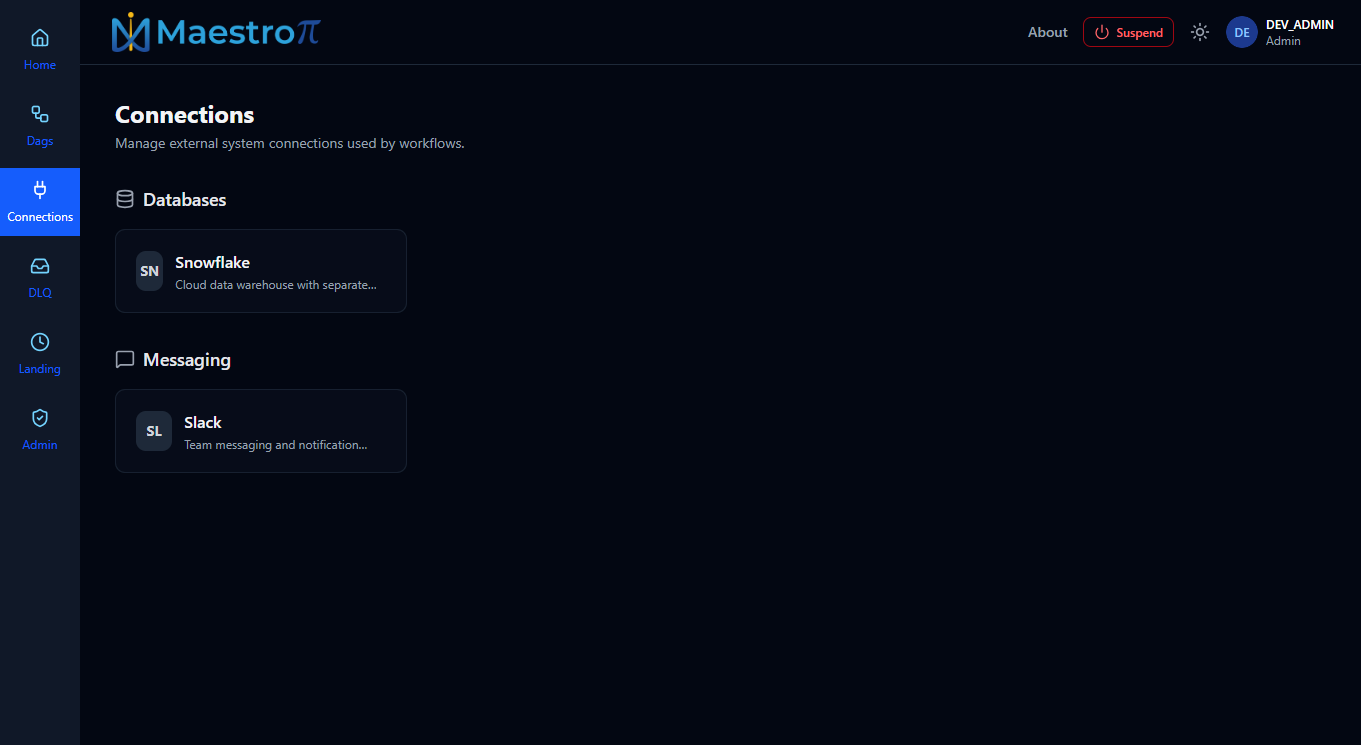Select the Connections plug icon
1361x745 pixels.
pyautogui.click(x=40, y=190)
